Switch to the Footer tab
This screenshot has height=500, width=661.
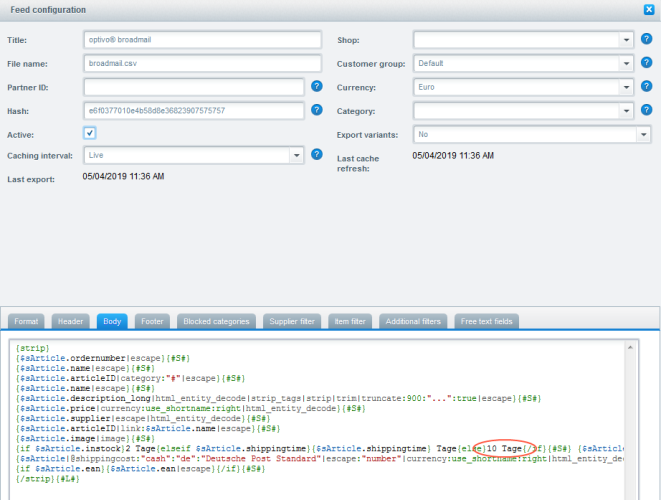point(152,321)
